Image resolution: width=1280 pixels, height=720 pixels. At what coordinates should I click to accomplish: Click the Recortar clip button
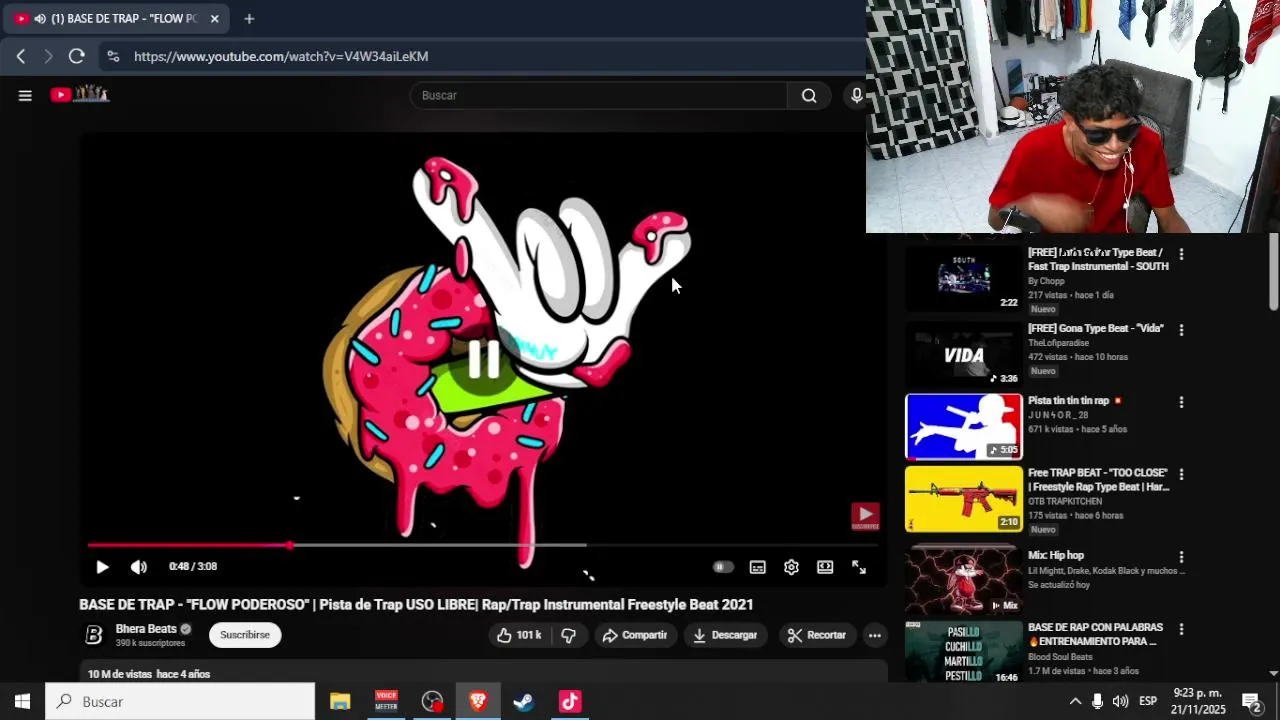[x=817, y=635]
